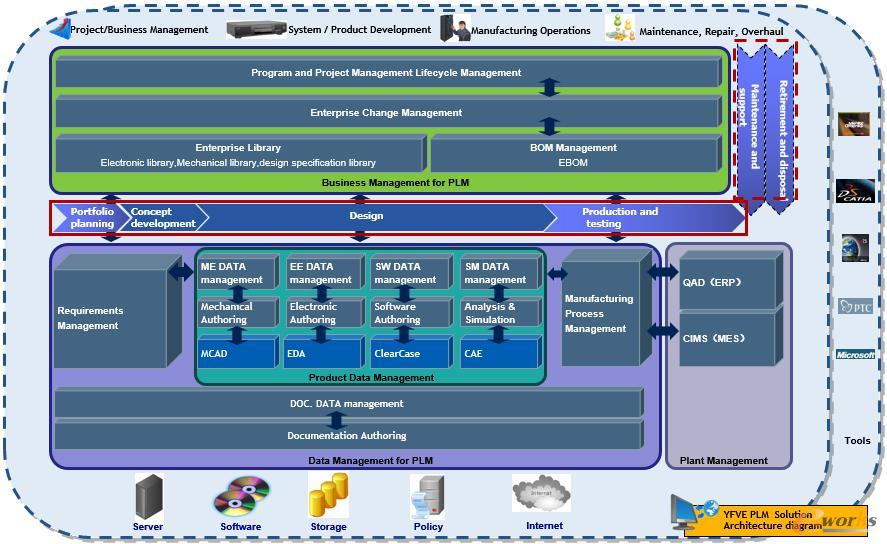
Task: Open the Enterprise Change Management bar
Action: 386,113
